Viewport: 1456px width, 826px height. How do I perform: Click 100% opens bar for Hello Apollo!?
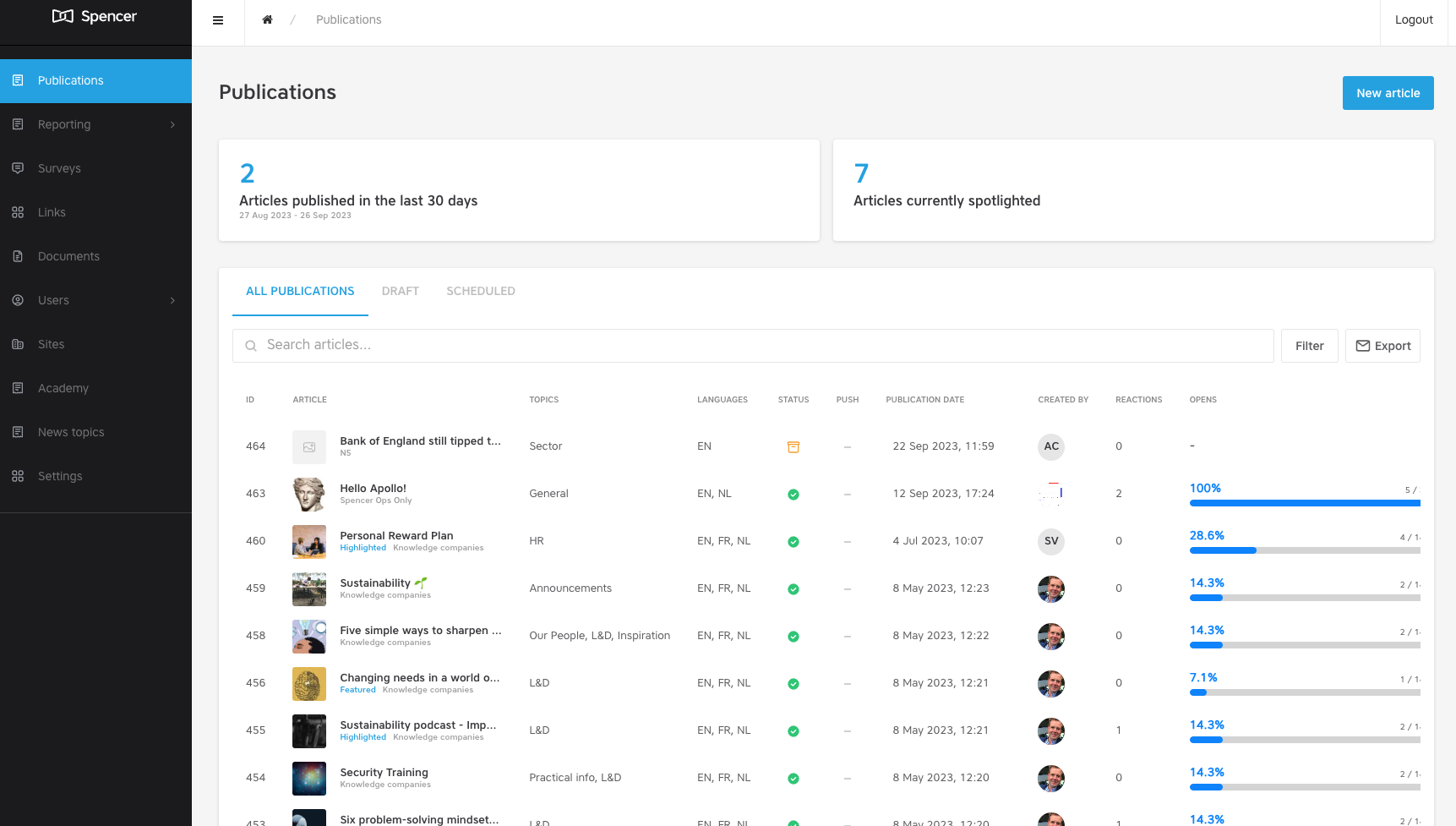click(x=1305, y=503)
